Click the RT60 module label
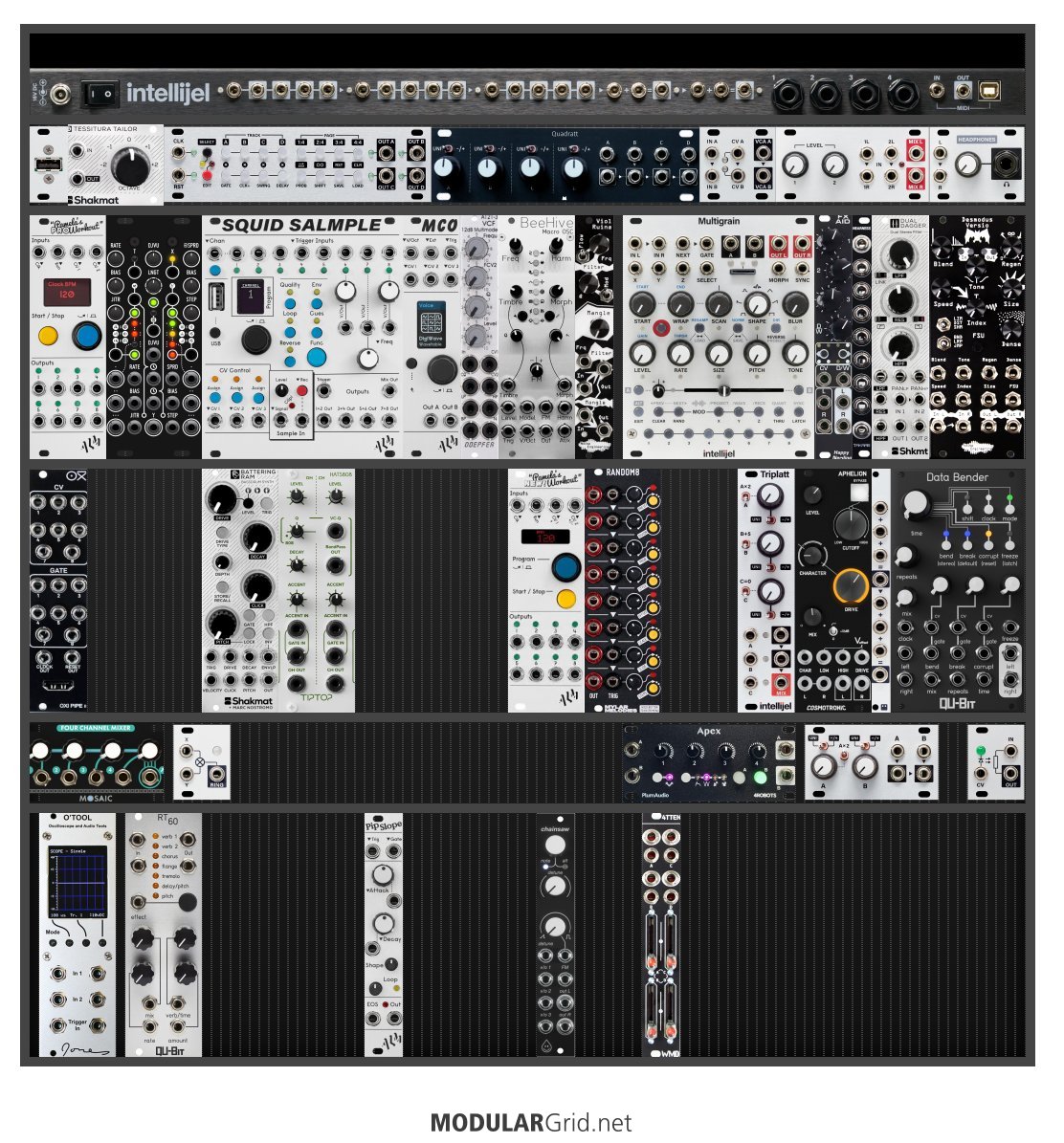The width and height of the screenshot is (1064, 1143). pyautogui.click(x=167, y=820)
